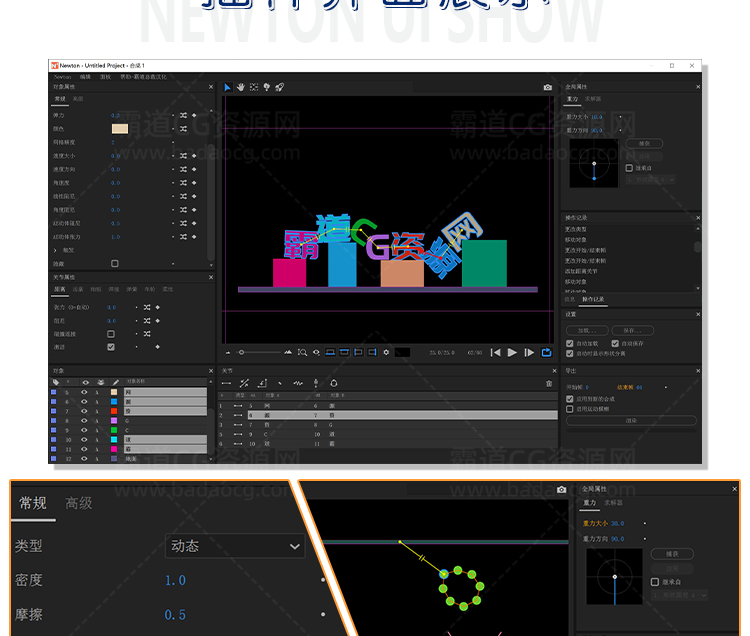Toggle 应用到新的合成 export checkbox
Viewport: 750px width, 636px height.
tap(570, 399)
